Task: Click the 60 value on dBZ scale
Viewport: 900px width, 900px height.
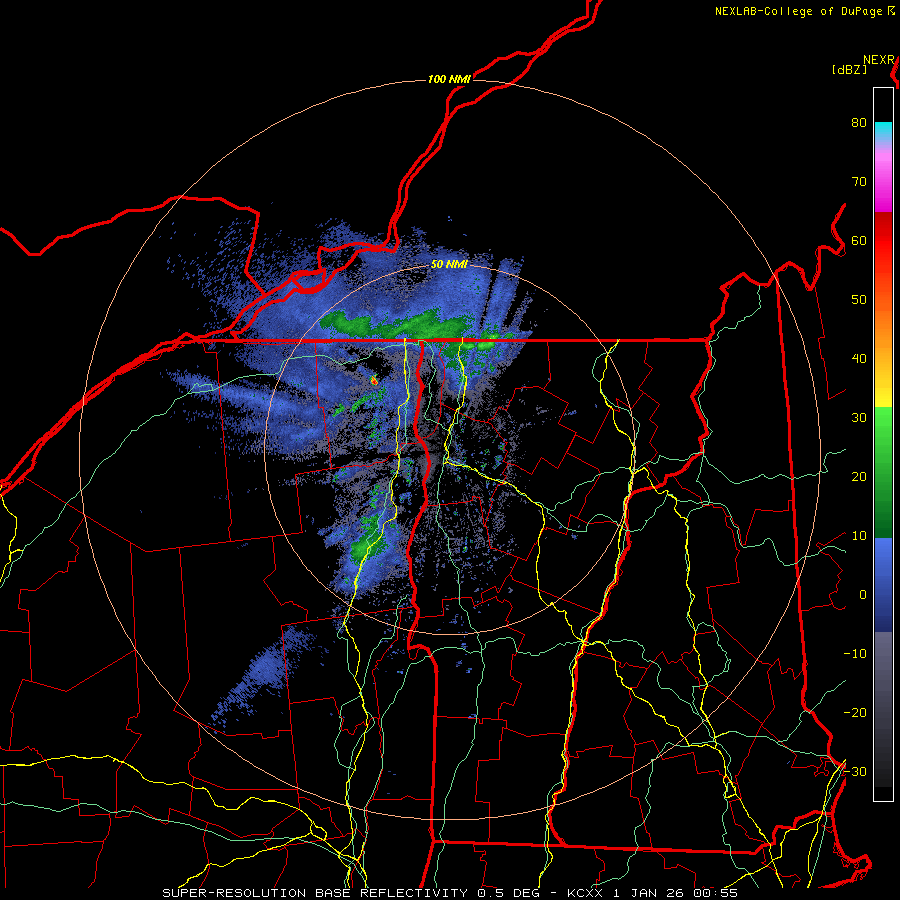Action: point(859,241)
